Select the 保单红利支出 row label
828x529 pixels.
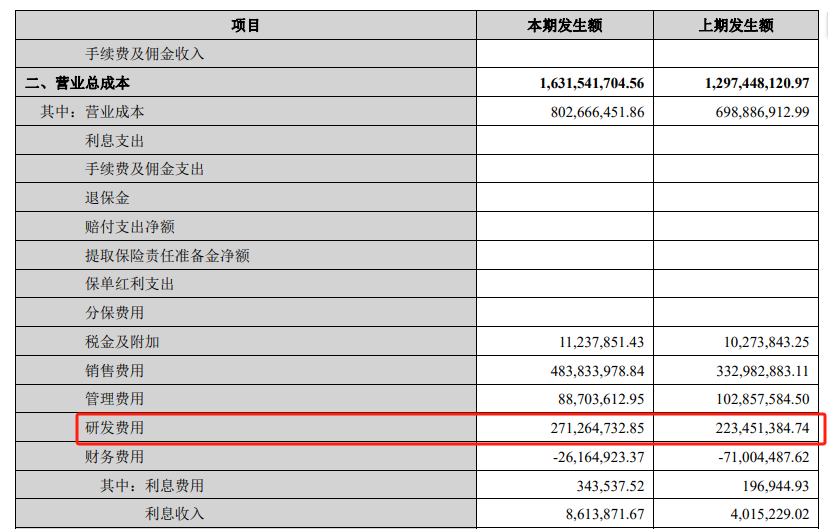130,284
